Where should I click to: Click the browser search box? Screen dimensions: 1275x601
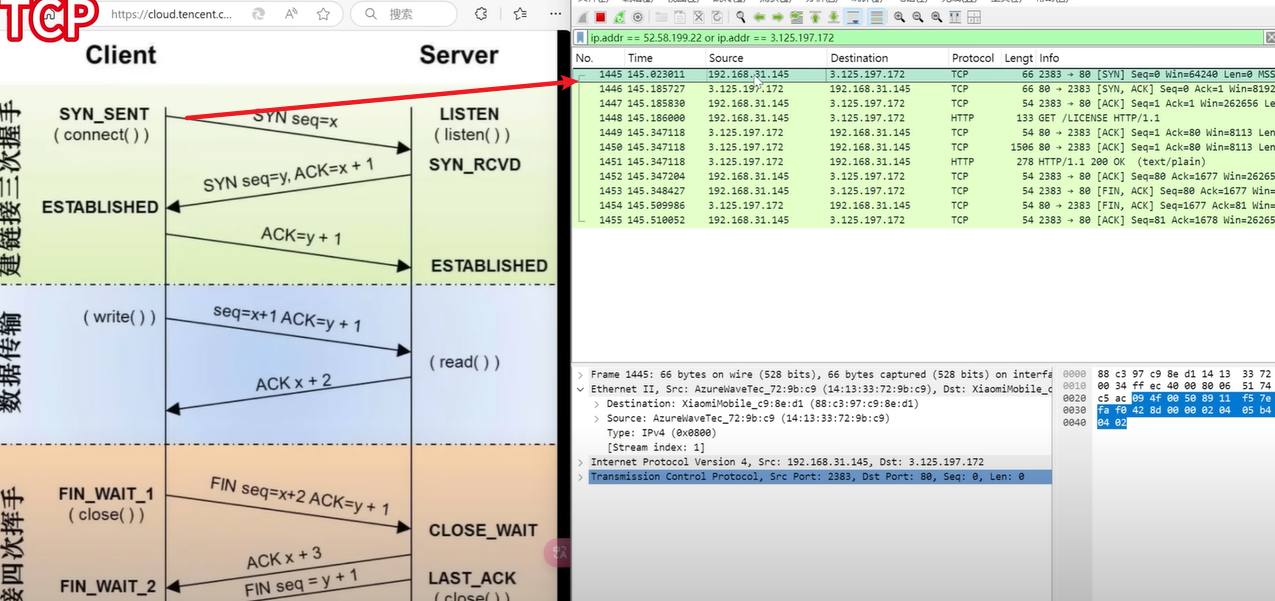(404, 14)
